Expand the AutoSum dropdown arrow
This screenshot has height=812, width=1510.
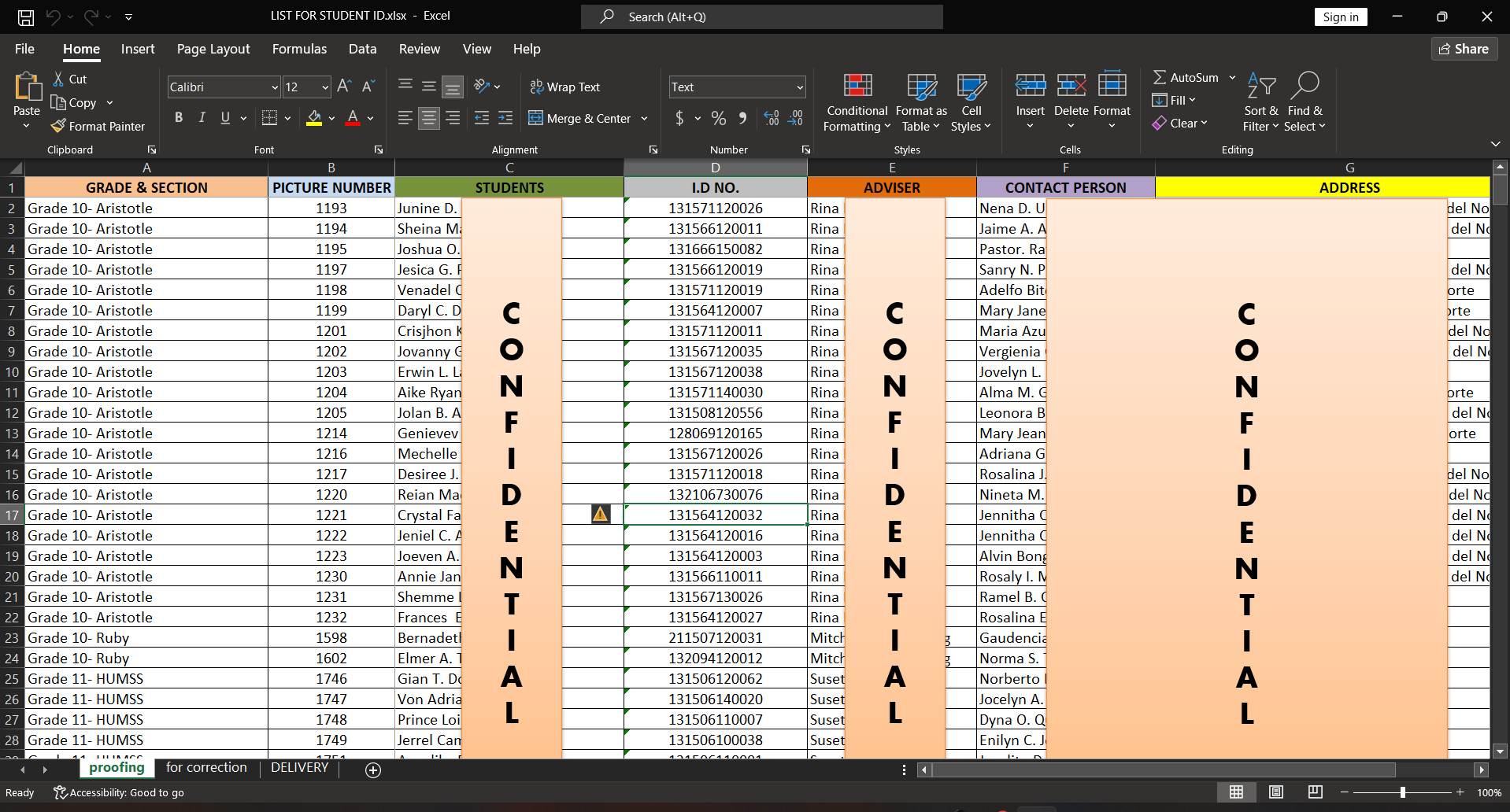point(1232,77)
